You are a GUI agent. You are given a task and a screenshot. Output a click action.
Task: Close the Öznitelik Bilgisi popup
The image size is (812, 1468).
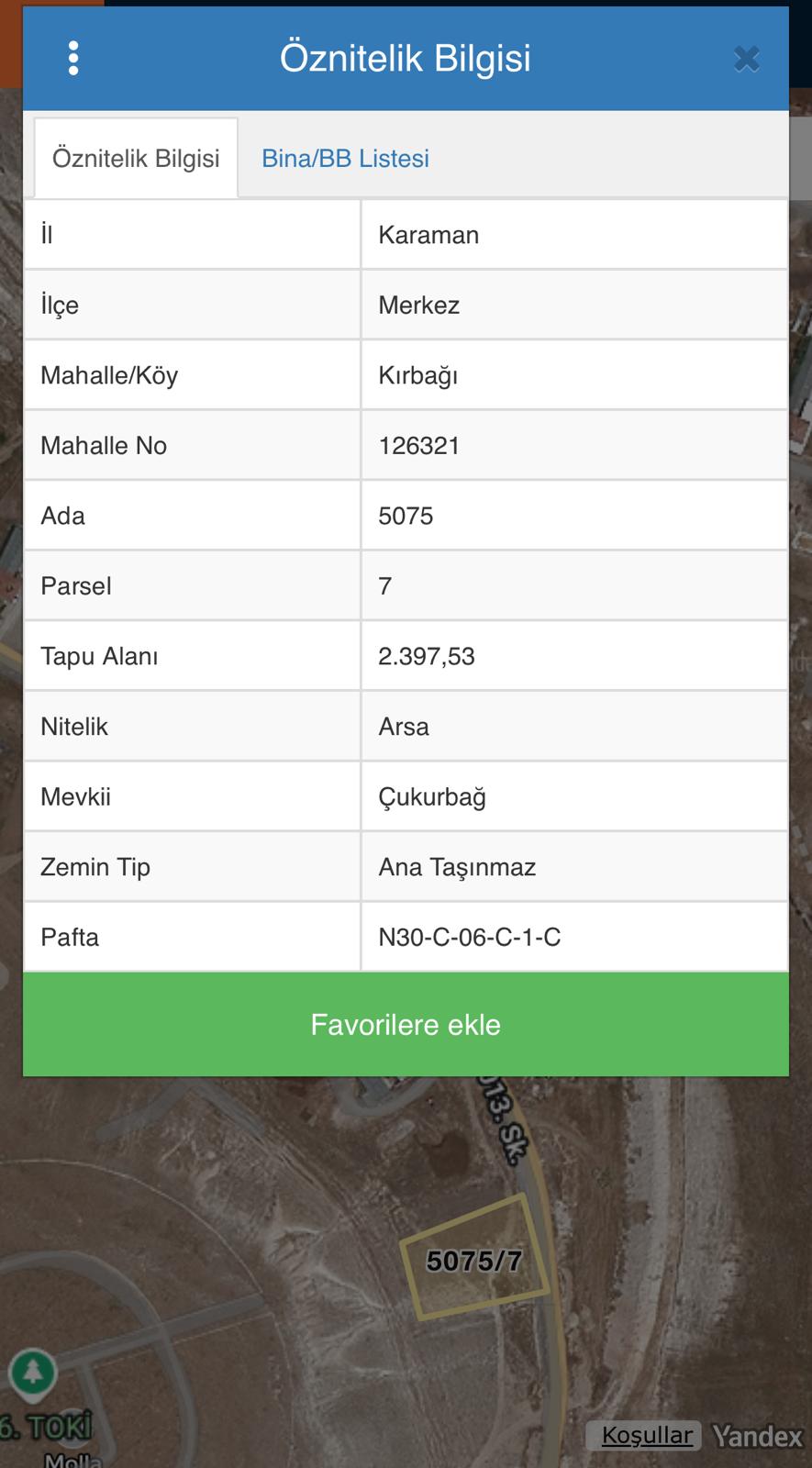tap(746, 58)
